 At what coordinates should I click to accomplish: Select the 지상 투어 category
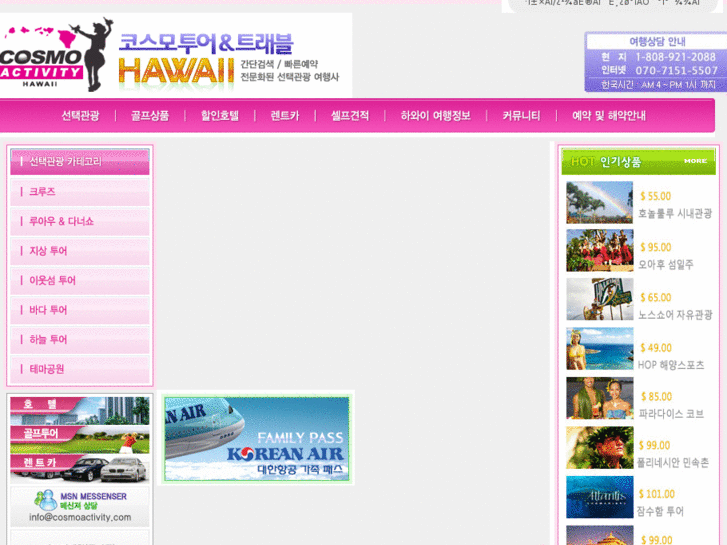pos(80,251)
